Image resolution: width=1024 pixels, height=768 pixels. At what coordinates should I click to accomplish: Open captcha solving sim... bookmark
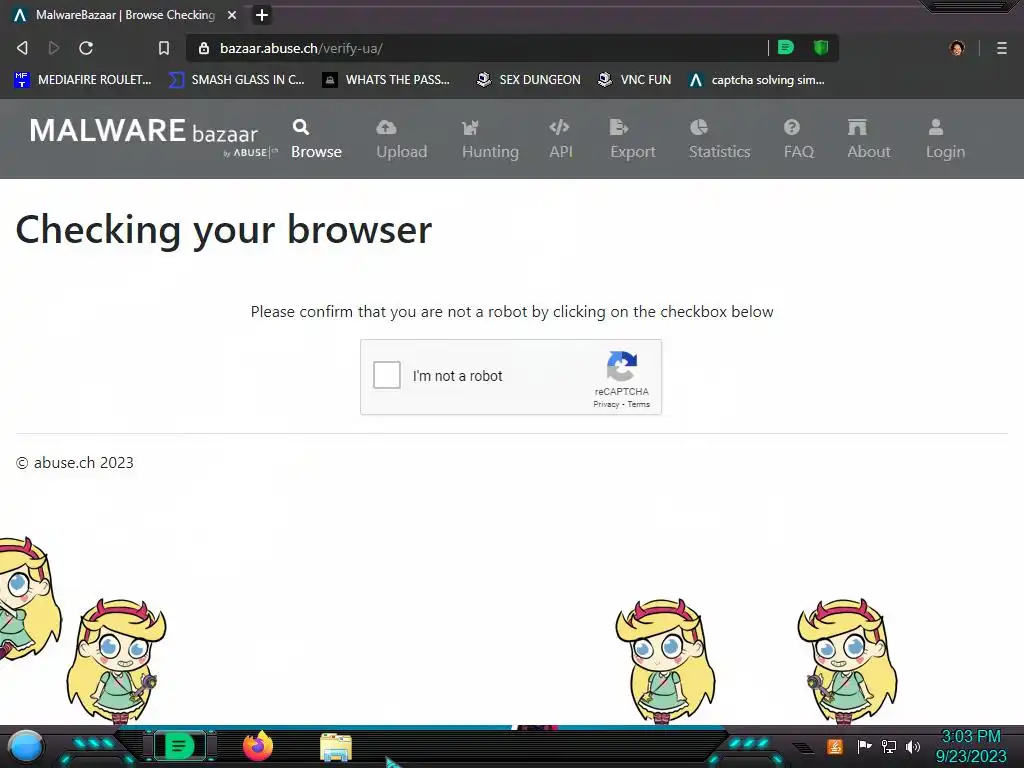point(756,80)
